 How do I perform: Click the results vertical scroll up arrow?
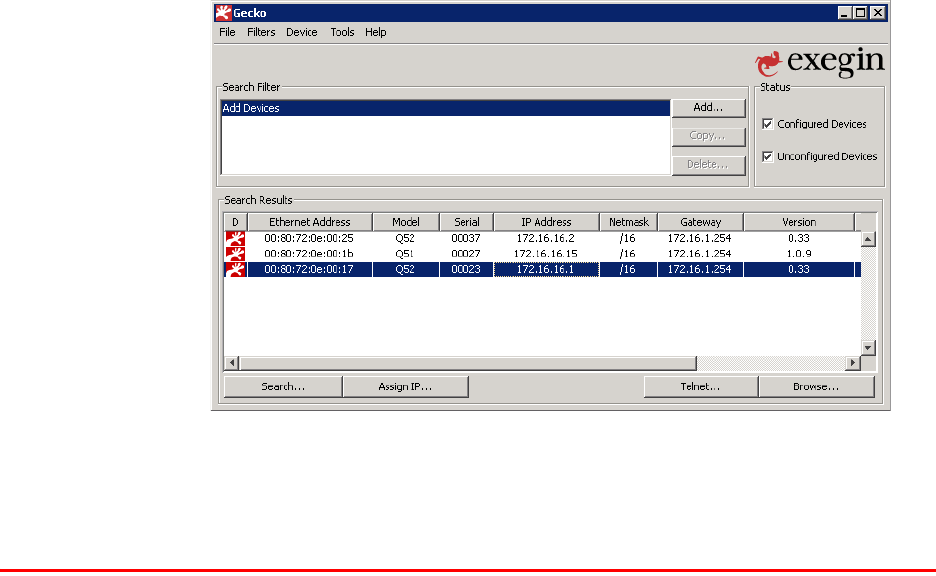tap(868, 239)
